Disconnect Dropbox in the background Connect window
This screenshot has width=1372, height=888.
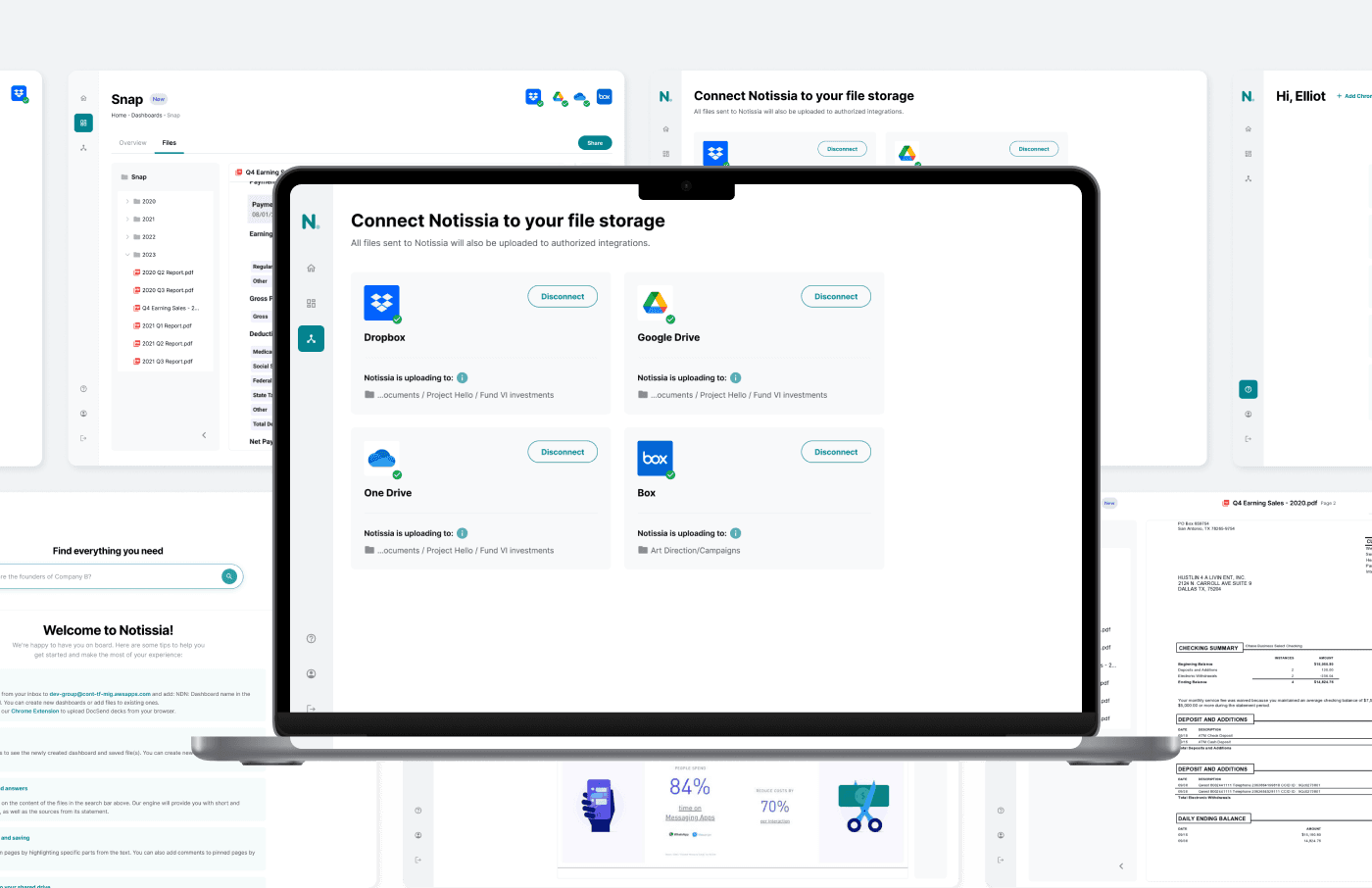click(842, 149)
